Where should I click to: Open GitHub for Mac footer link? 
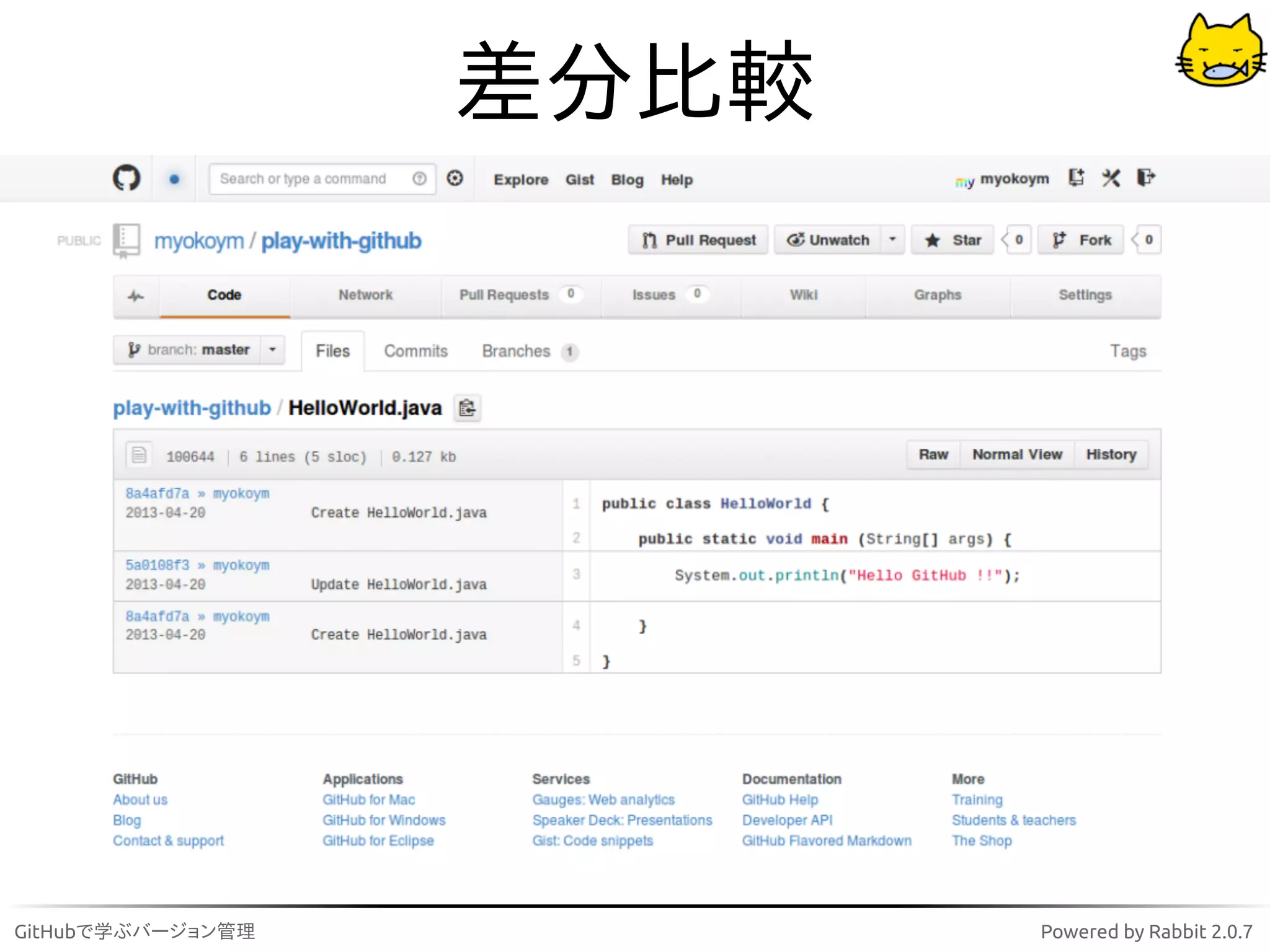368,800
